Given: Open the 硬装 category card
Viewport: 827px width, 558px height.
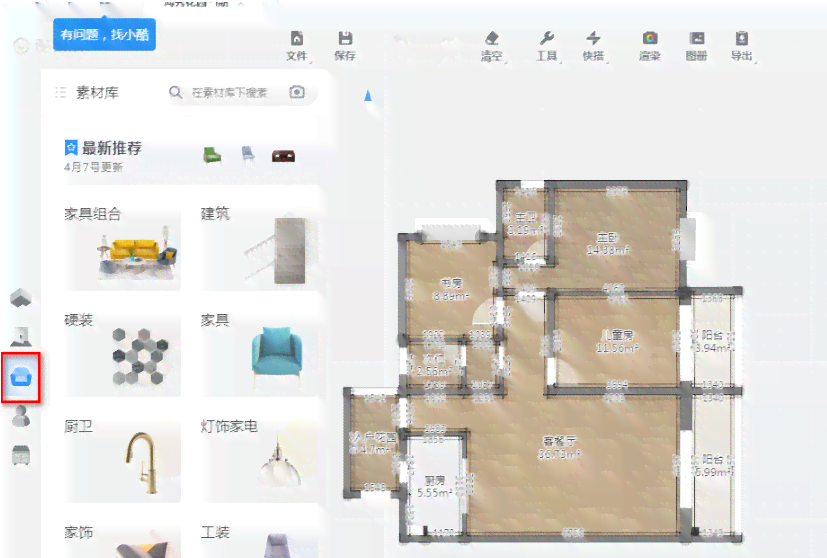Looking at the screenshot, I should [x=122, y=353].
